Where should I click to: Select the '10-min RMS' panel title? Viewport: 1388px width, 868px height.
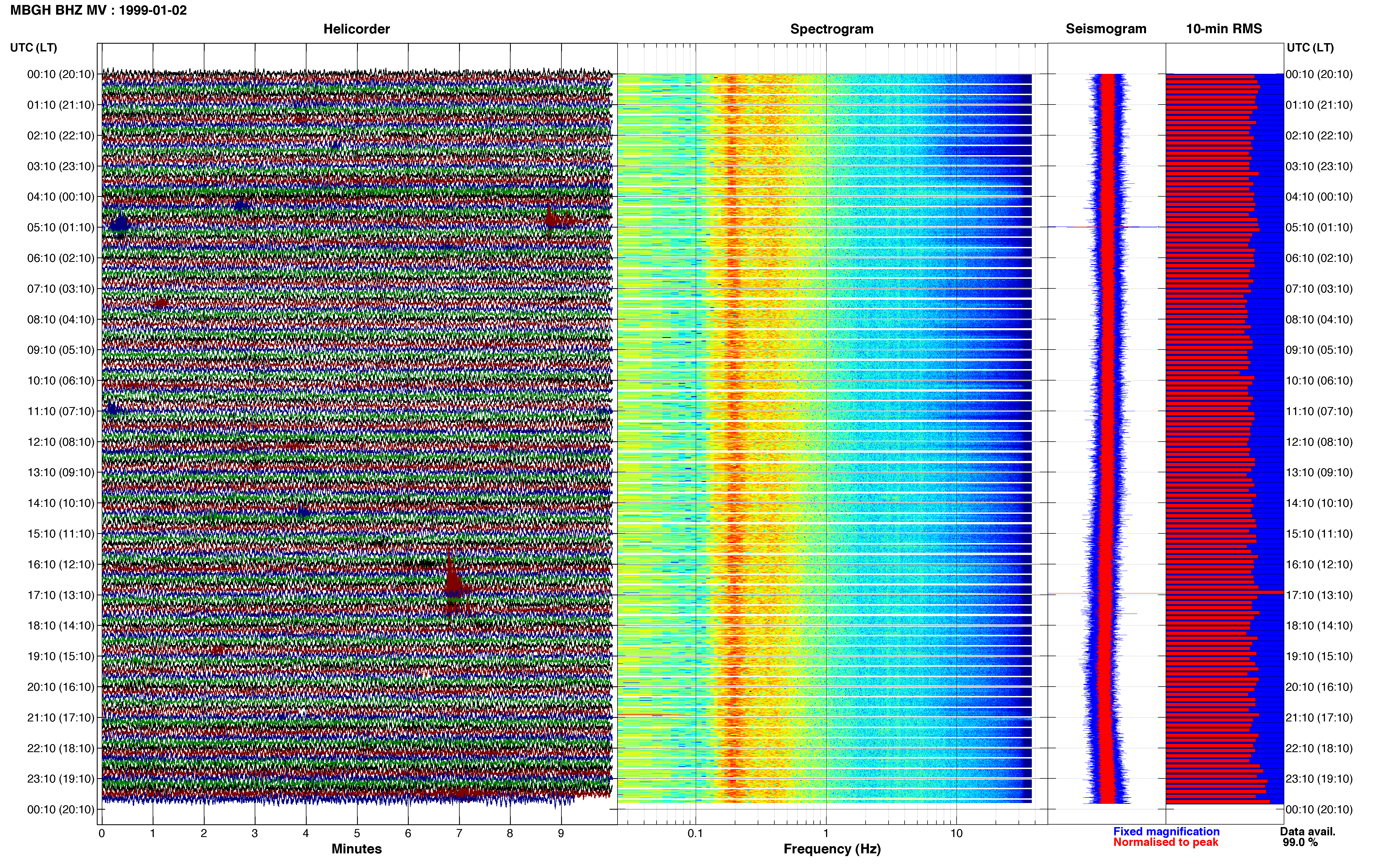click(x=1224, y=29)
